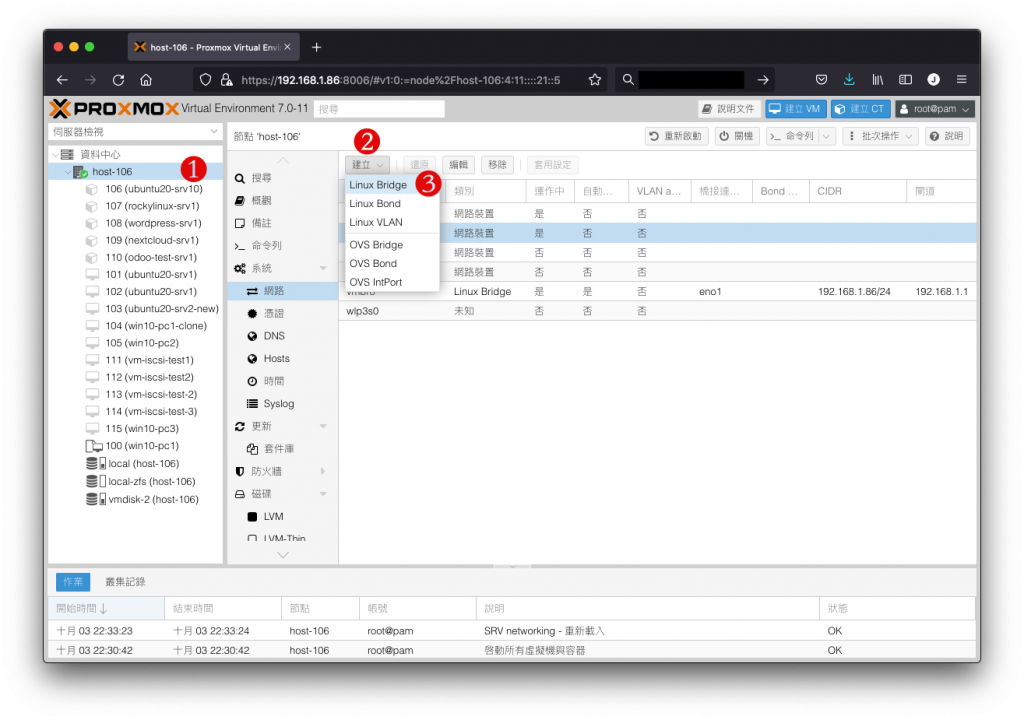Viewport: 1024px width, 720px height.
Task: Choose OVS Bond from the menu
Action: click(x=391, y=264)
